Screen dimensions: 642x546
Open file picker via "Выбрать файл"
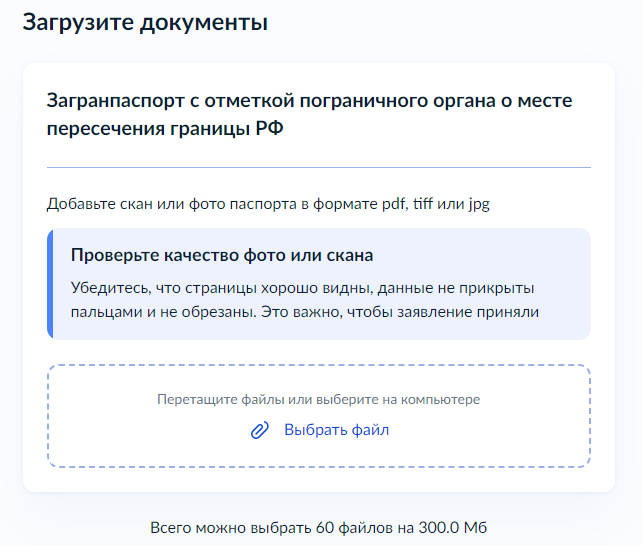point(336,431)
